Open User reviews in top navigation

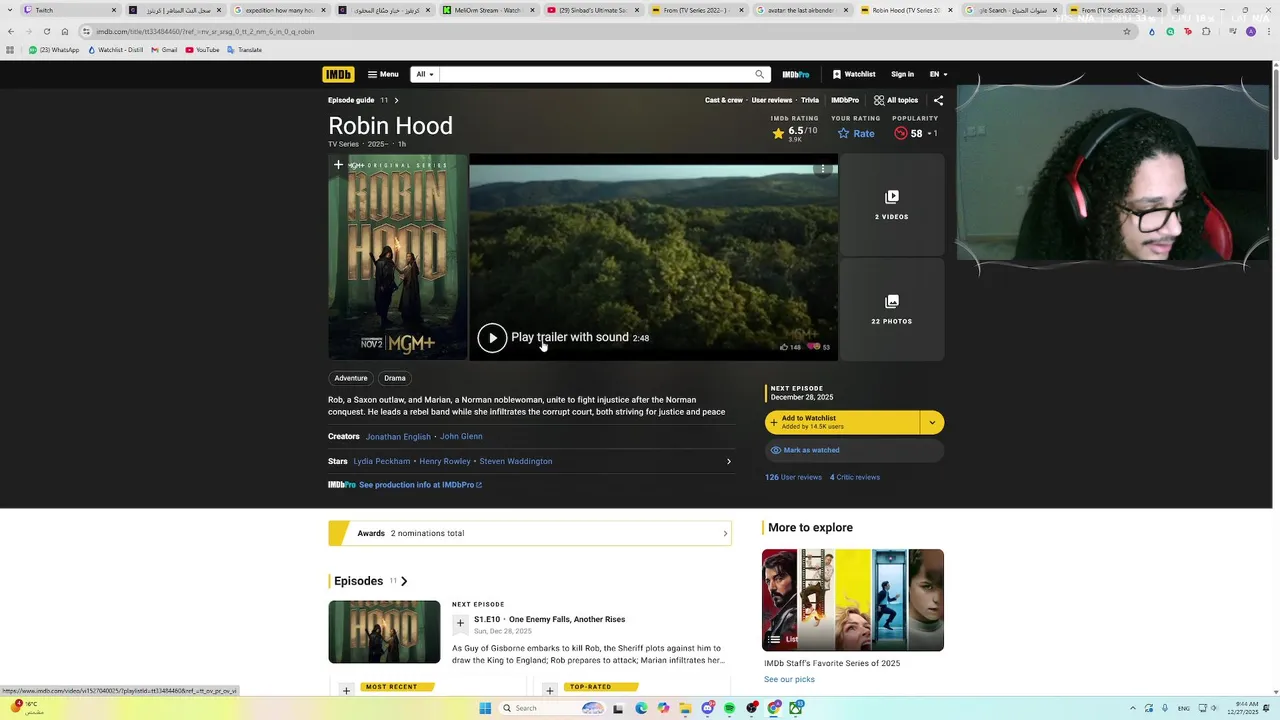[772, 100]
